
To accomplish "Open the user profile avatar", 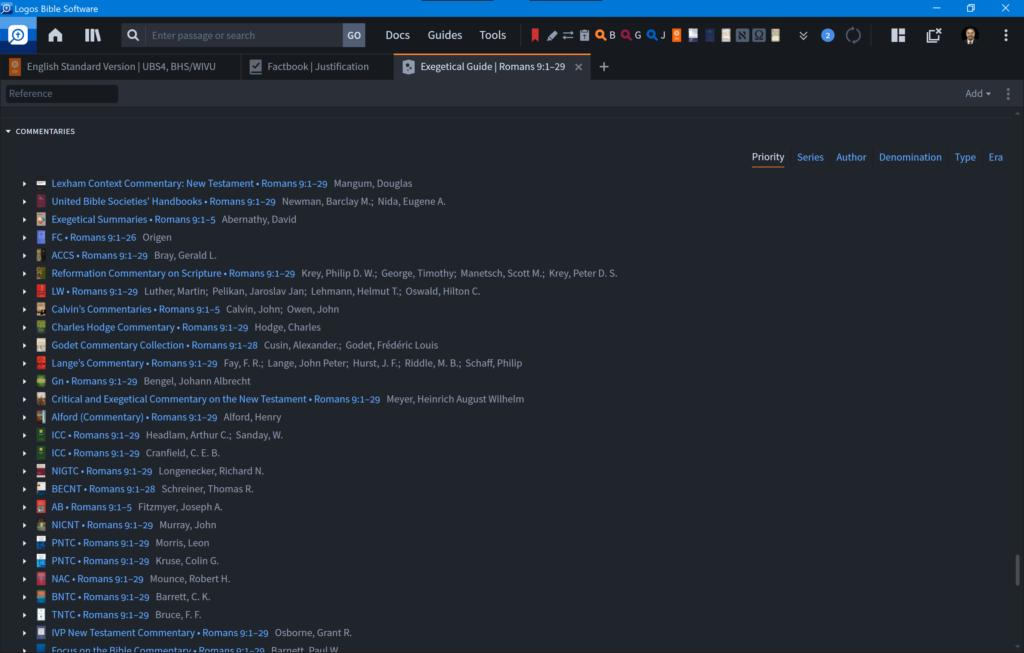I will [x=970, y=35].
